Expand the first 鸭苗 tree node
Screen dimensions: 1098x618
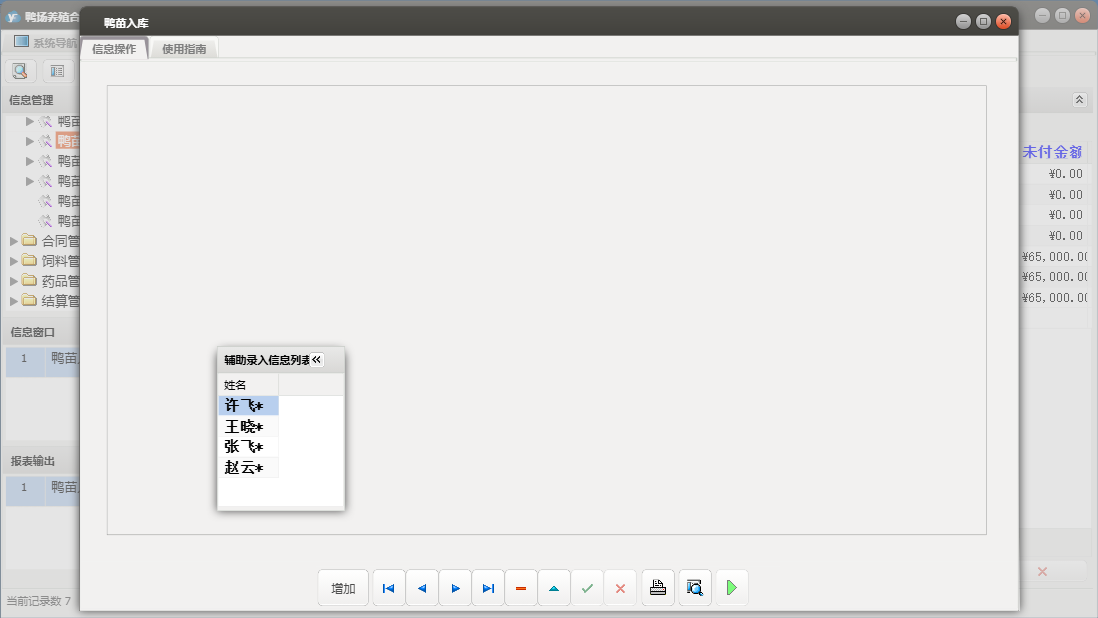coord(29,121)
